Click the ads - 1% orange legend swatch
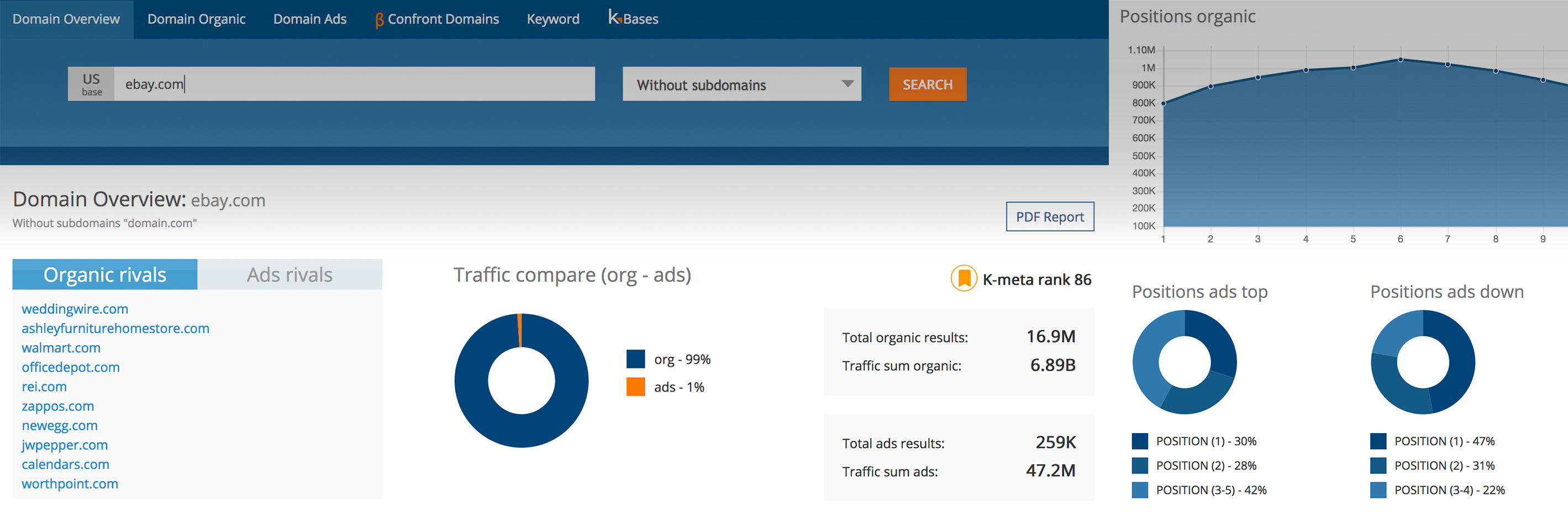 (635, 387)
